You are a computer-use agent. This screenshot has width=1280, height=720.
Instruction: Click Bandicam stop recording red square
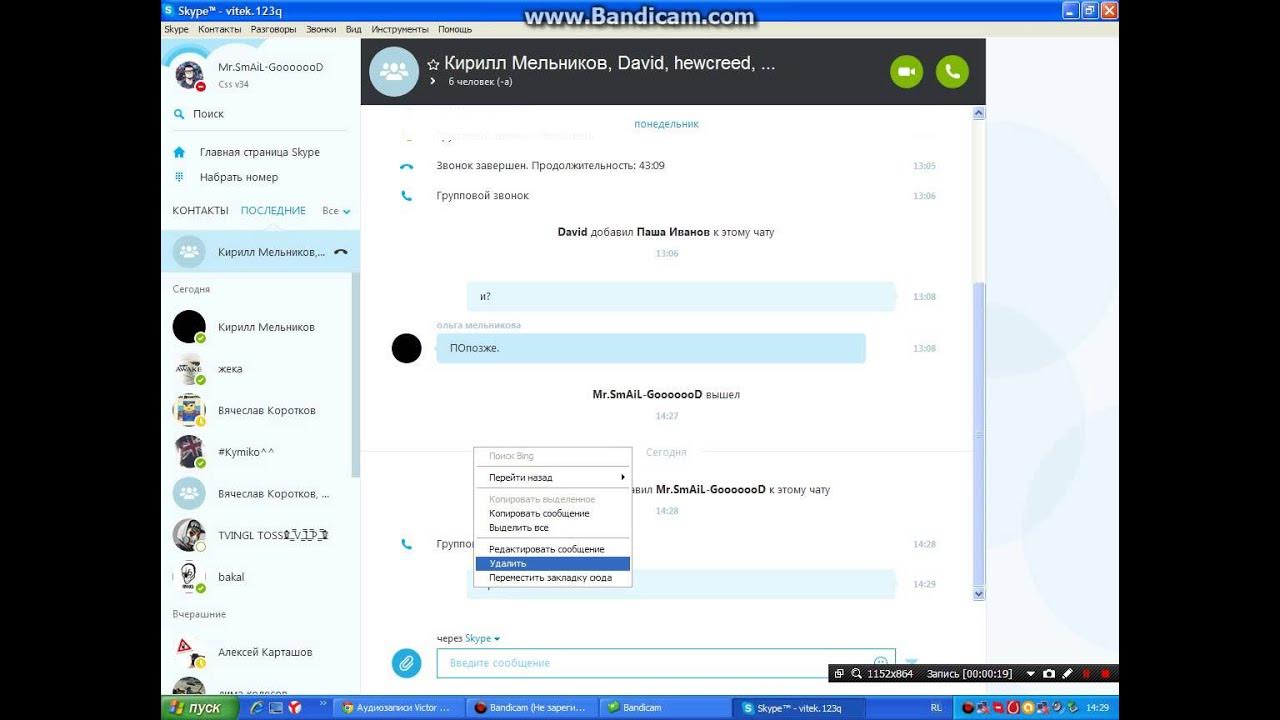1105,674
